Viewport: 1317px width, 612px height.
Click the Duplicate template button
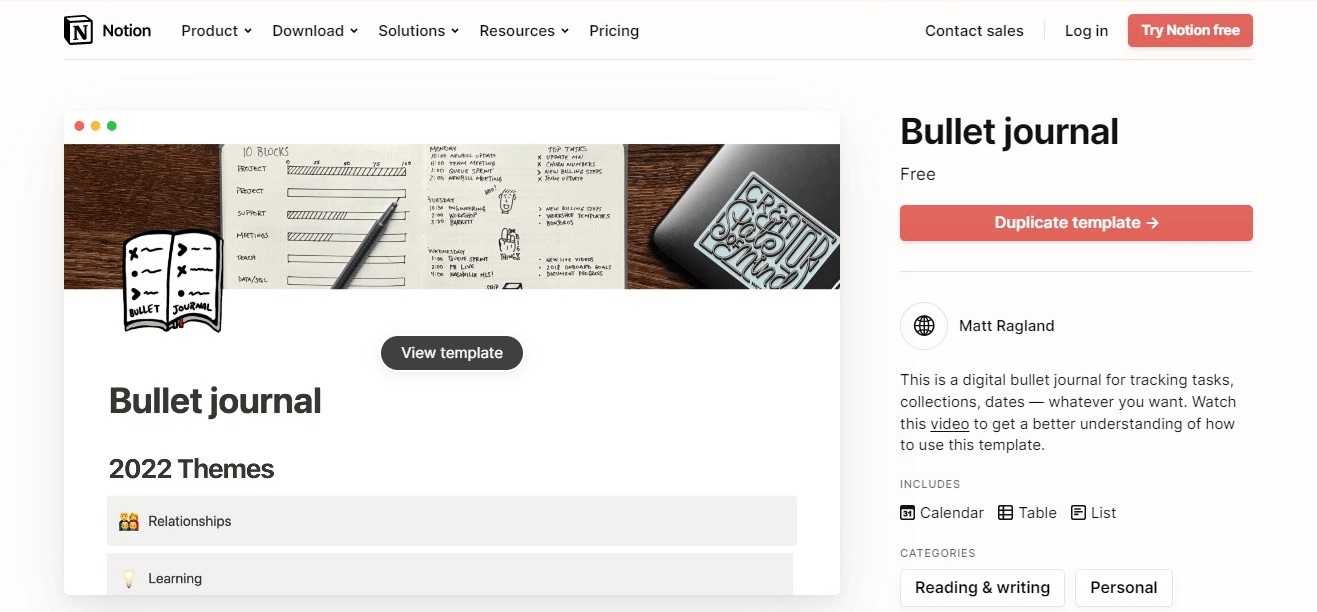coord(1076,222)
